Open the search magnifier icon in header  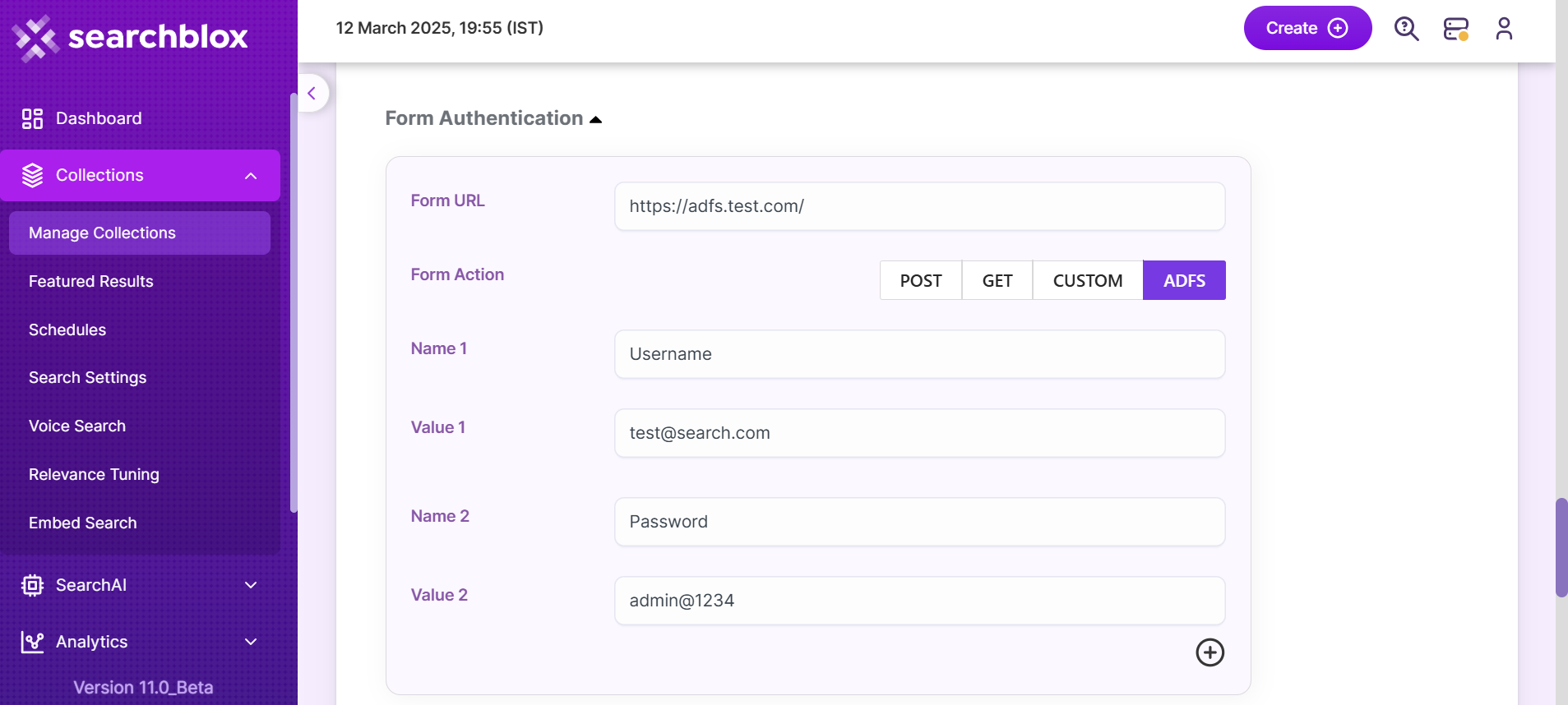coord(1406,29)
